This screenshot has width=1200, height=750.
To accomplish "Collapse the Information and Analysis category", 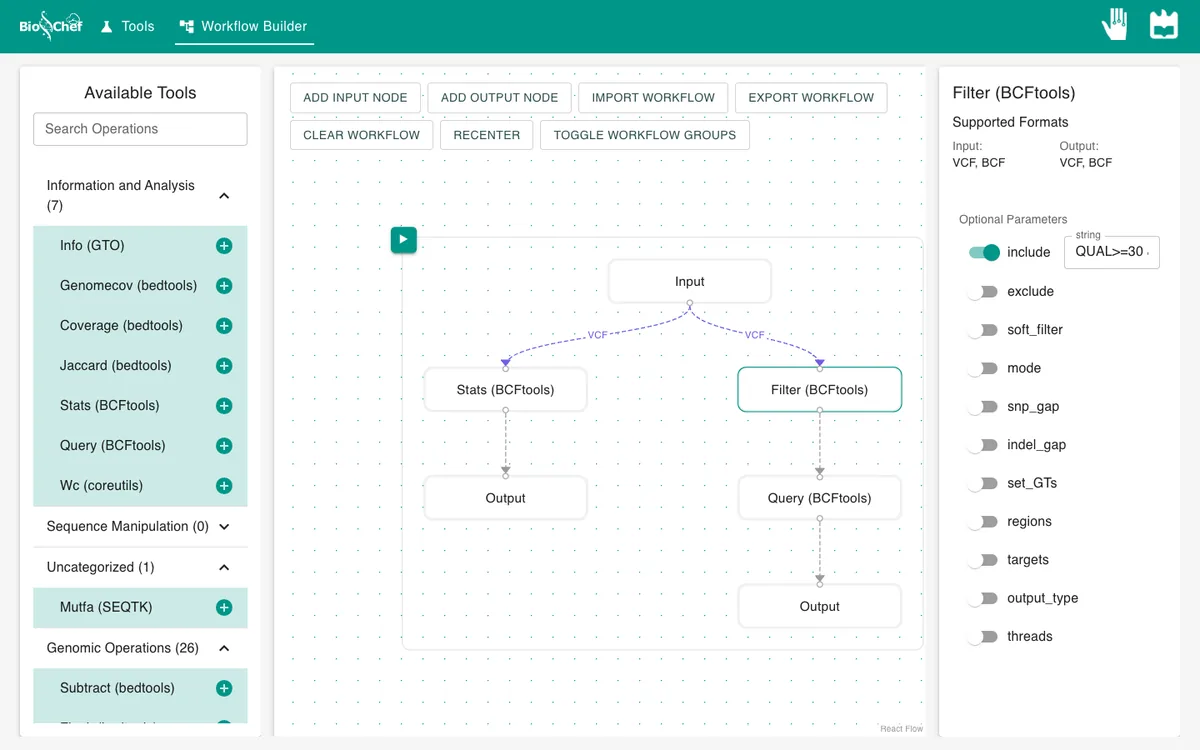I will pyautogui.click(x=140, y=196).
